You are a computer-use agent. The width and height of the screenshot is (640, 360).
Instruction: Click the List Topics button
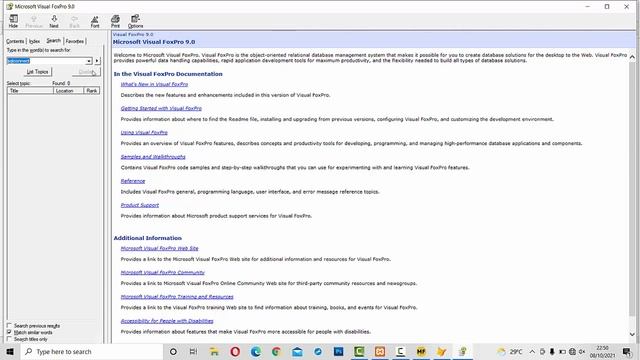[x=38, y=72]
